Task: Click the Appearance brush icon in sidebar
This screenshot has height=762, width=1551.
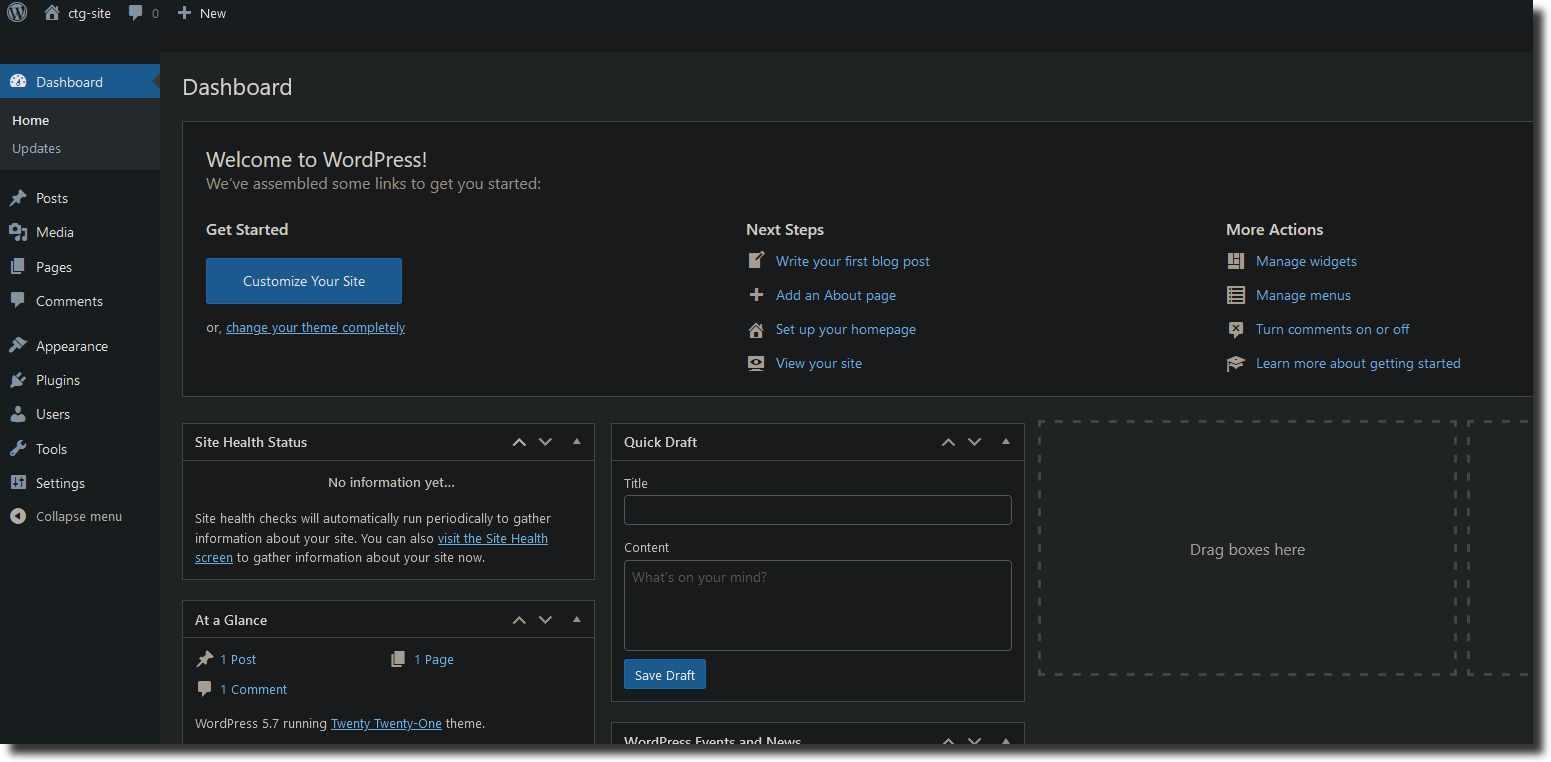Action: (18, 346)
